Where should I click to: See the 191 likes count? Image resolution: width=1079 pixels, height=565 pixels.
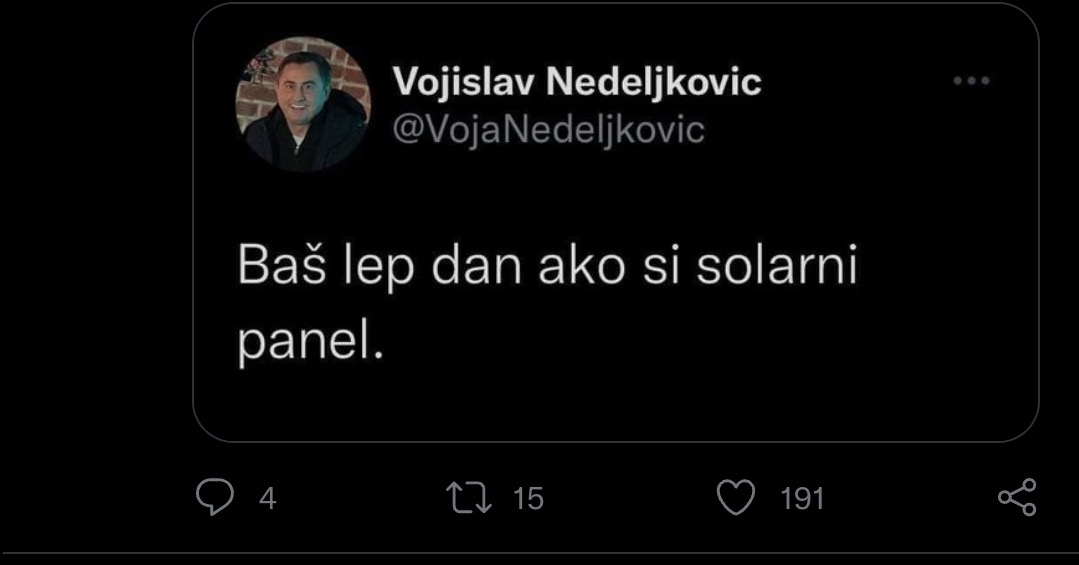(x=801, y=498)
